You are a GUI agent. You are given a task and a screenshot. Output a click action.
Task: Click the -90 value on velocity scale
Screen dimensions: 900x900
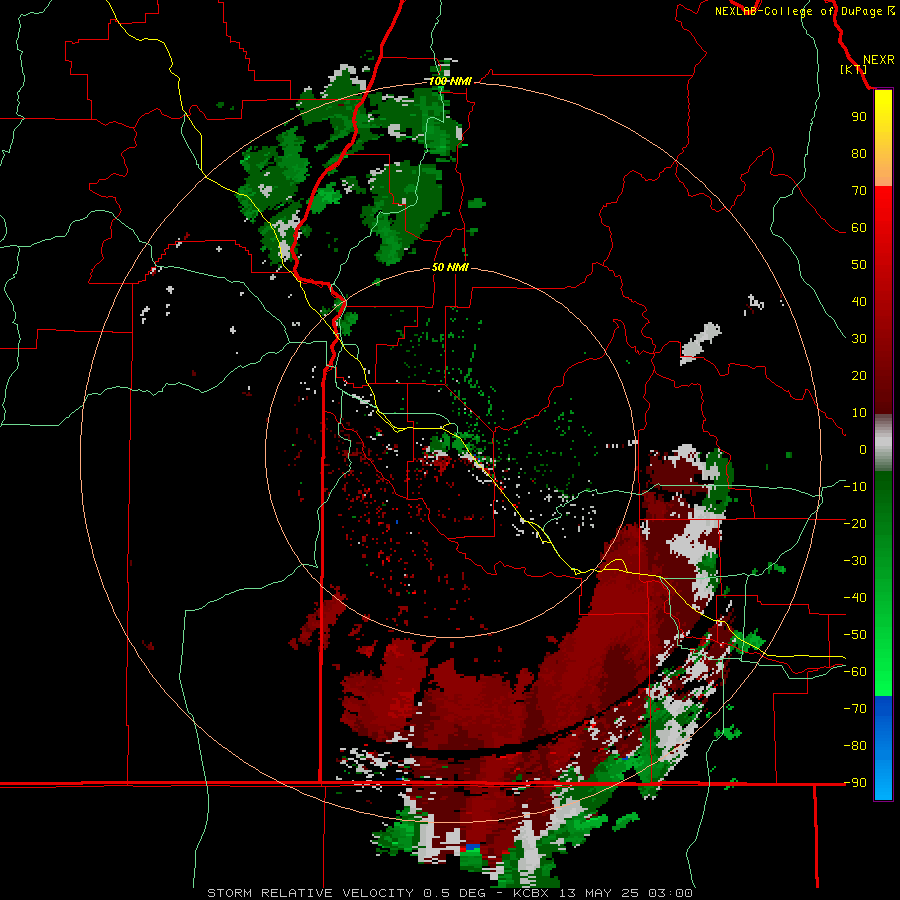855,783
